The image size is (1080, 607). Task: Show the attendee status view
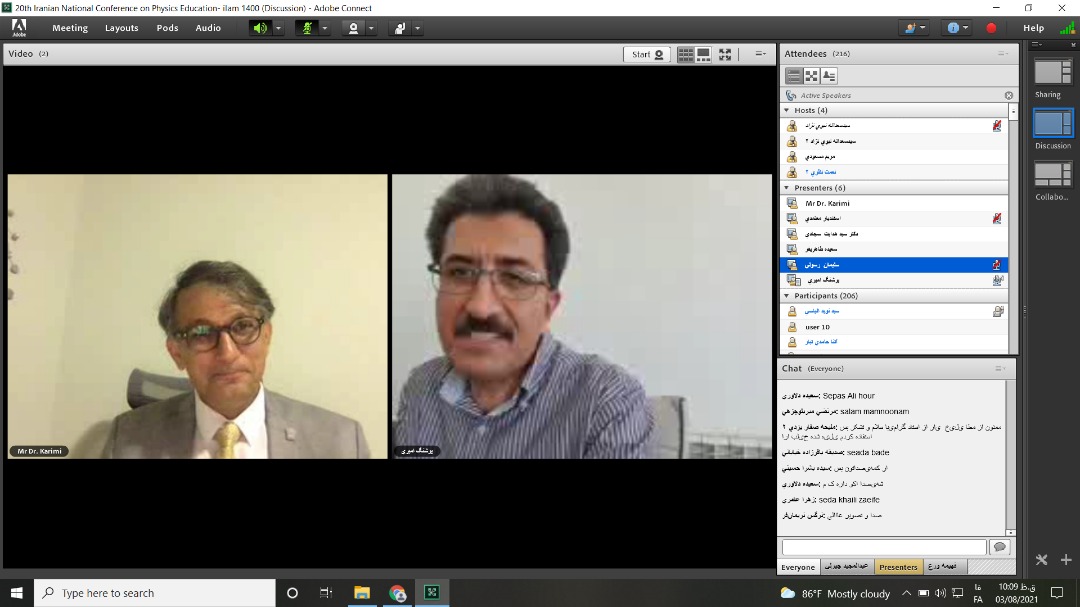[828, 75]
